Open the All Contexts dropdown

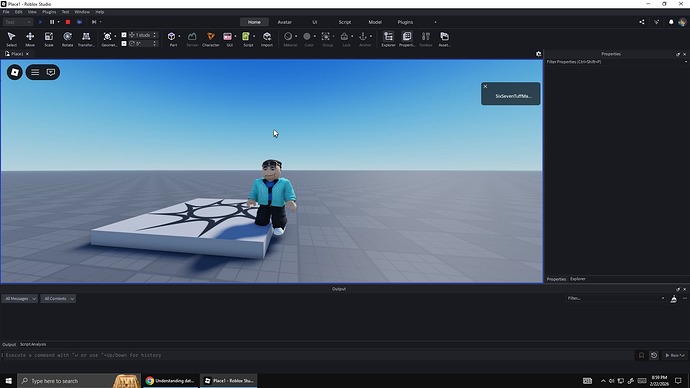(58, 299)
